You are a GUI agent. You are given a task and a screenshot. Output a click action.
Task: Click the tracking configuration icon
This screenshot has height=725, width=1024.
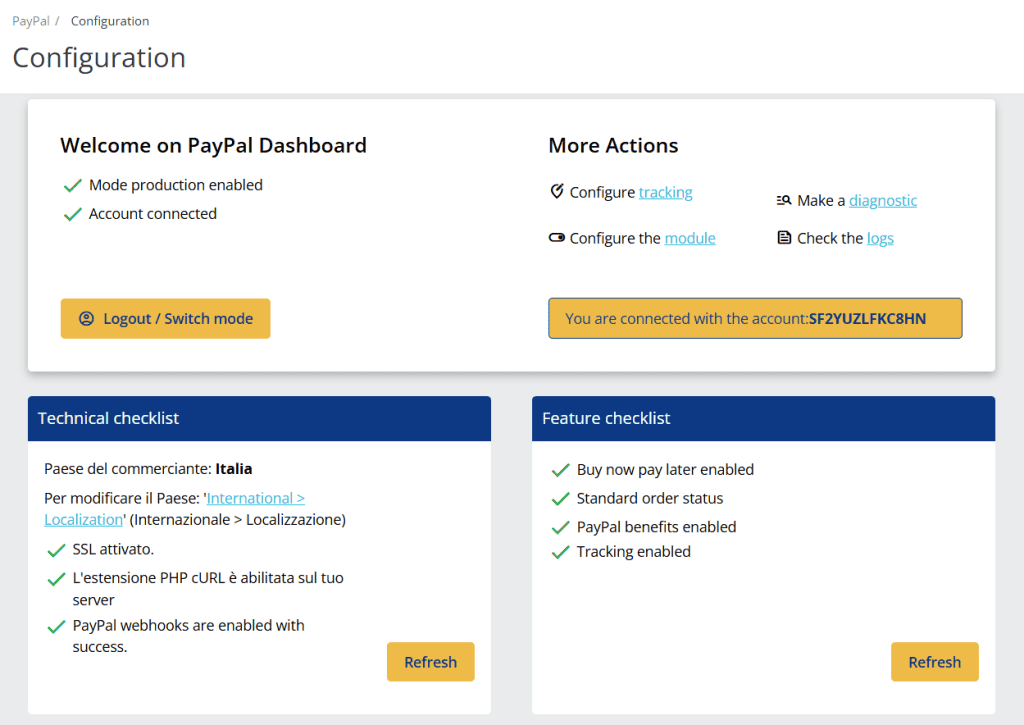[556, 191]
